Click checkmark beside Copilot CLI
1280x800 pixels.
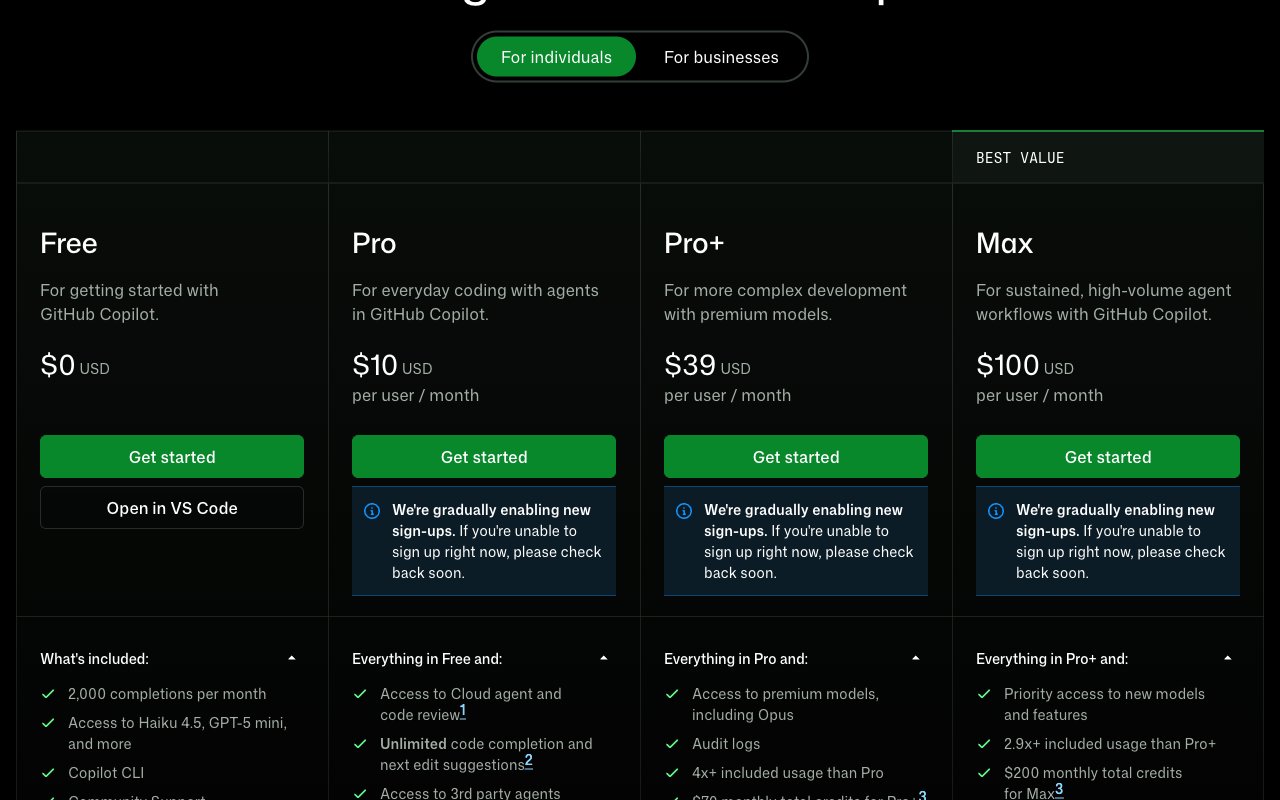pyautogui.click(x=48, y=772)
